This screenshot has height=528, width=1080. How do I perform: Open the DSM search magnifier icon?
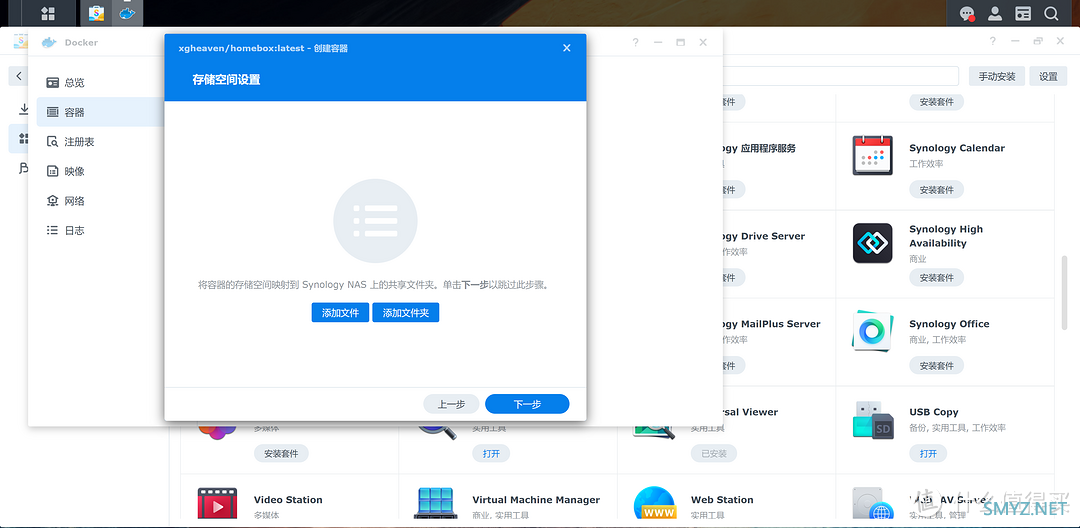point(1051,13)
